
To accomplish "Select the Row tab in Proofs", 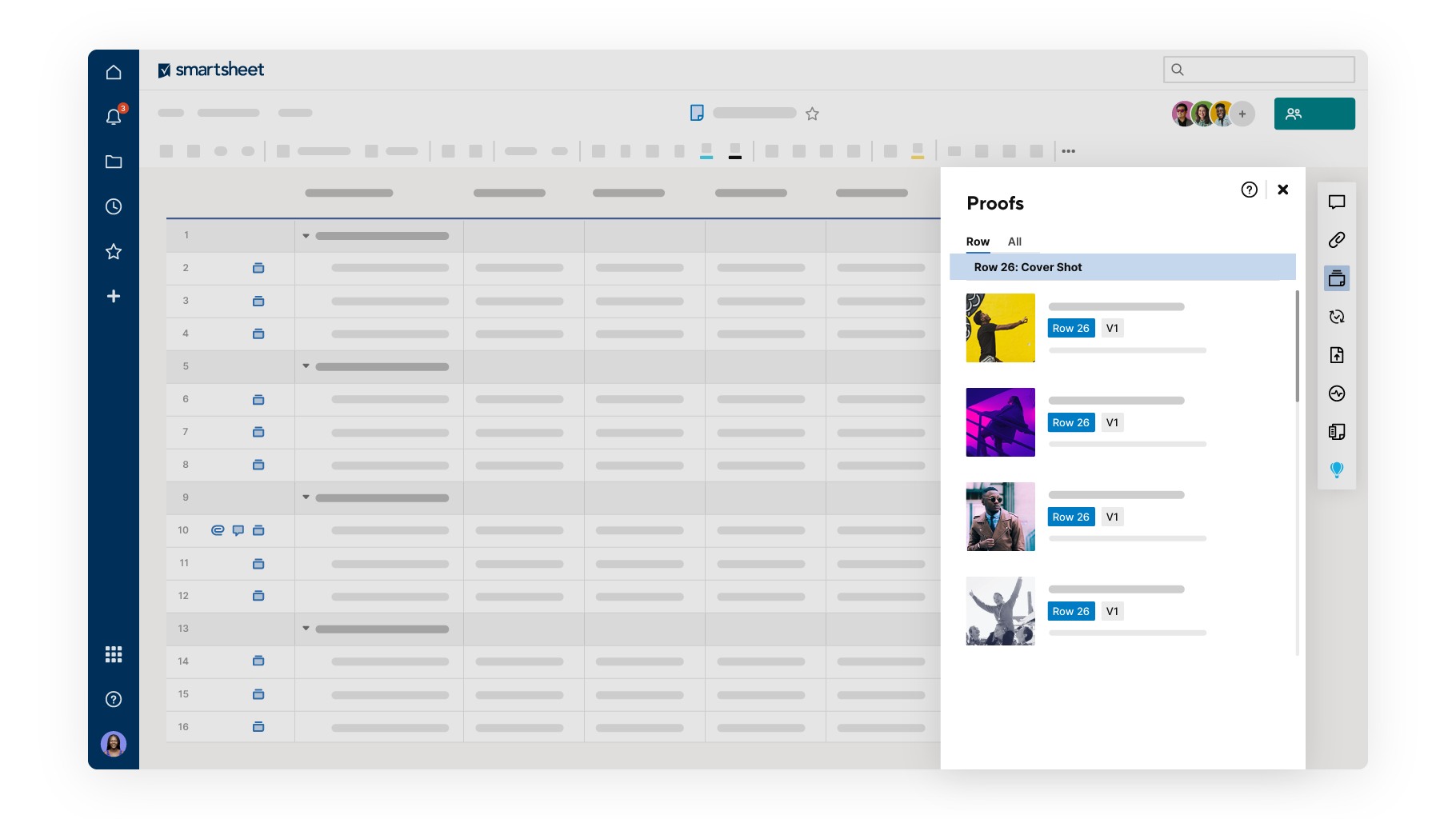I will click(x=978, y=242).
